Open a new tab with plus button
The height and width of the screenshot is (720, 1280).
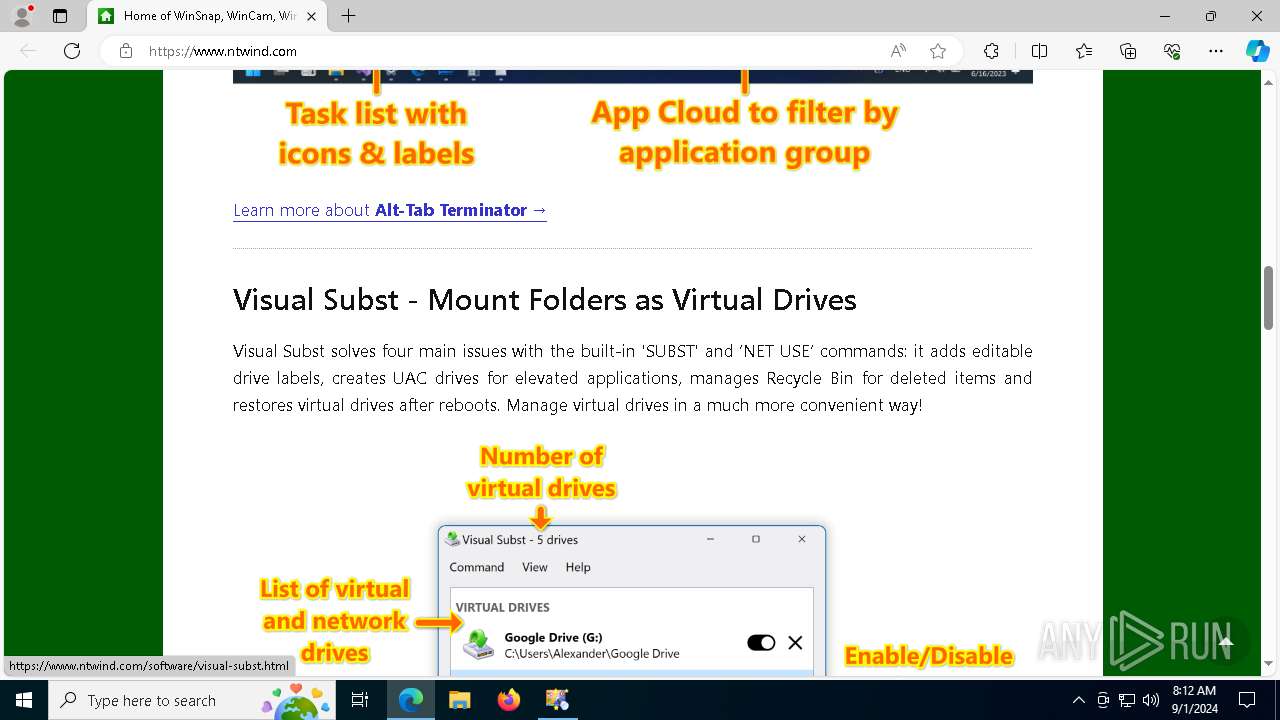[x=348, y=16]
